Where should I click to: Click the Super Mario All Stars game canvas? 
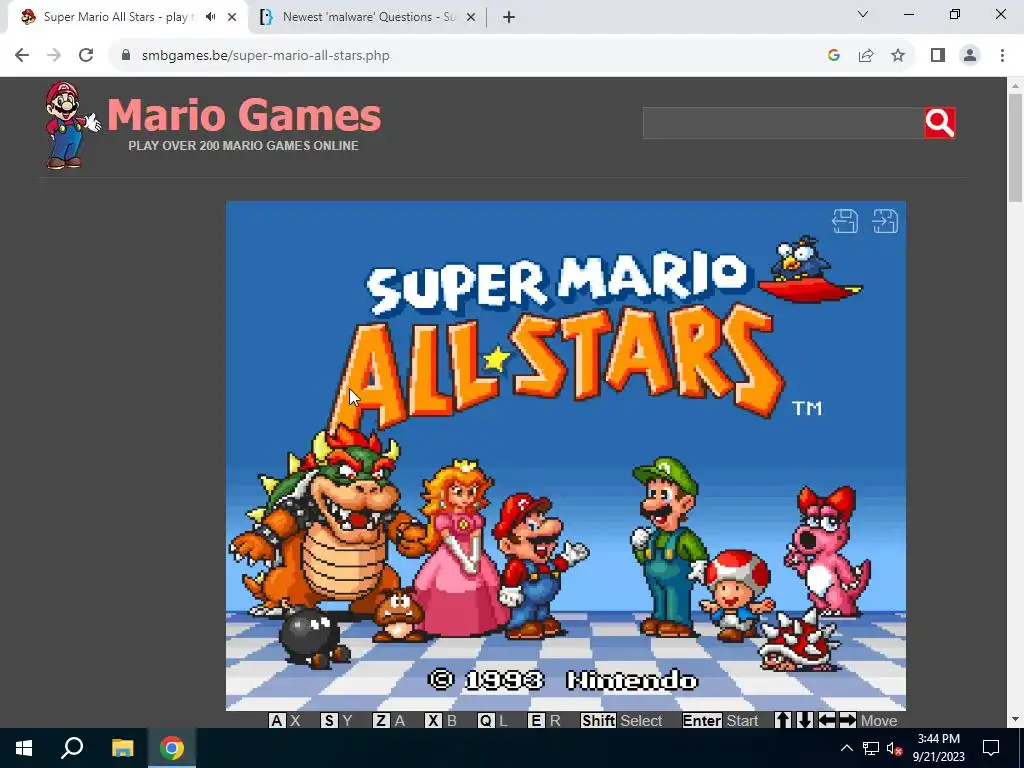566,455
